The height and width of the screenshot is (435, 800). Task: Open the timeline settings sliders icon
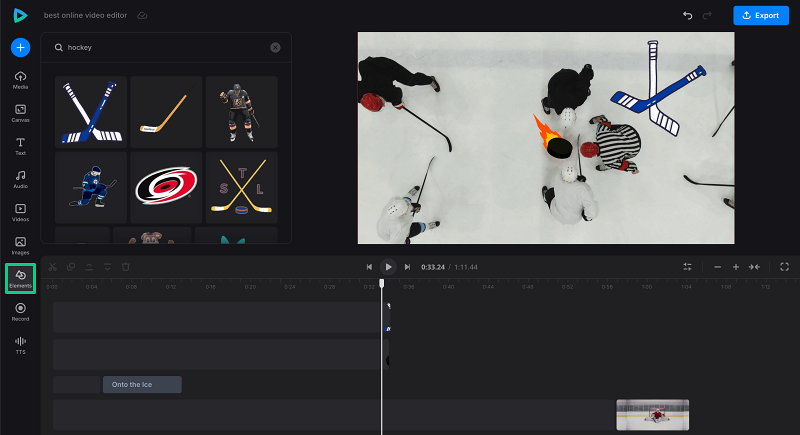[687, 267]
